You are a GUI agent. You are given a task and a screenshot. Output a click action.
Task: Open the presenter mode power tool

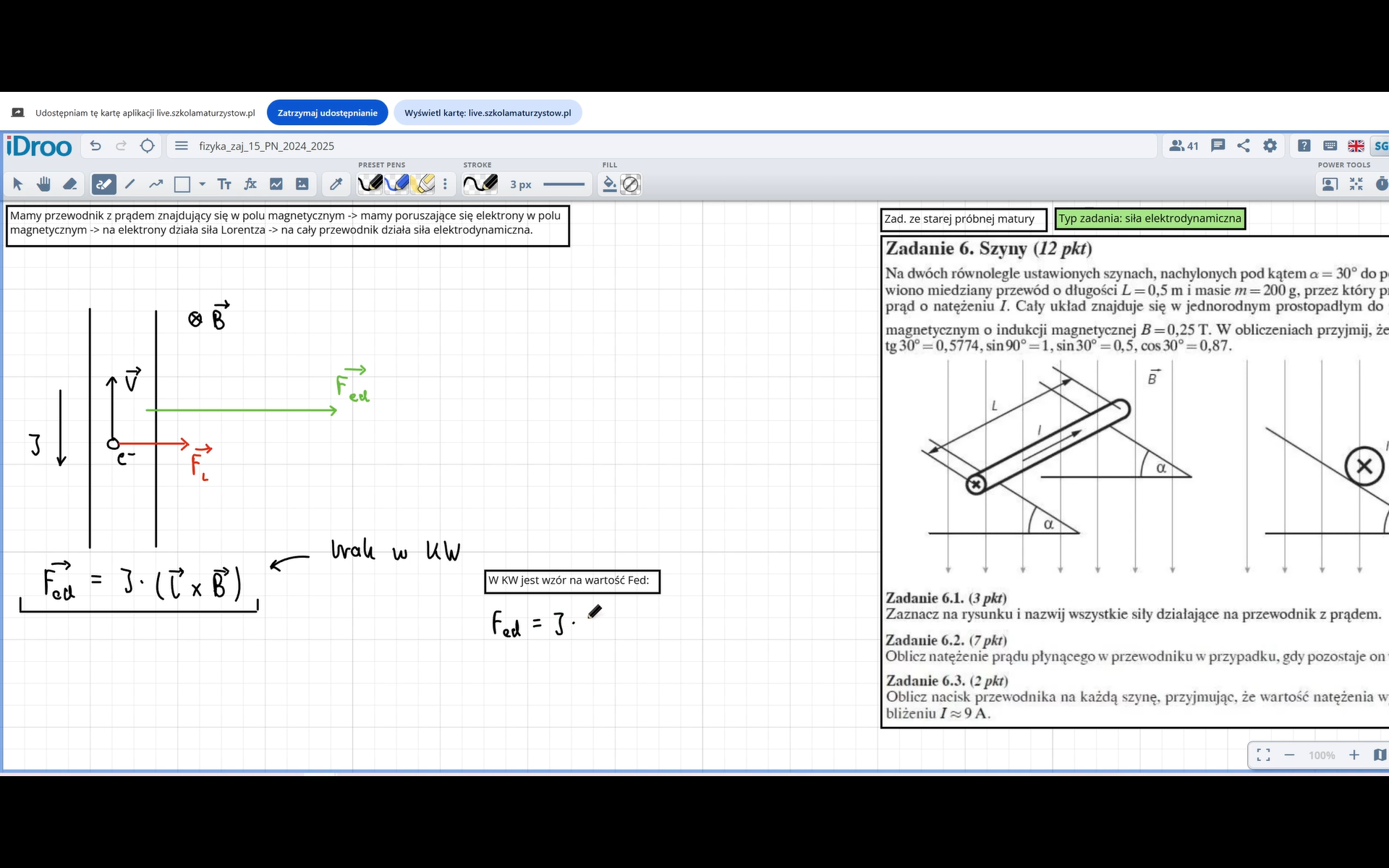pos(1330,184)
